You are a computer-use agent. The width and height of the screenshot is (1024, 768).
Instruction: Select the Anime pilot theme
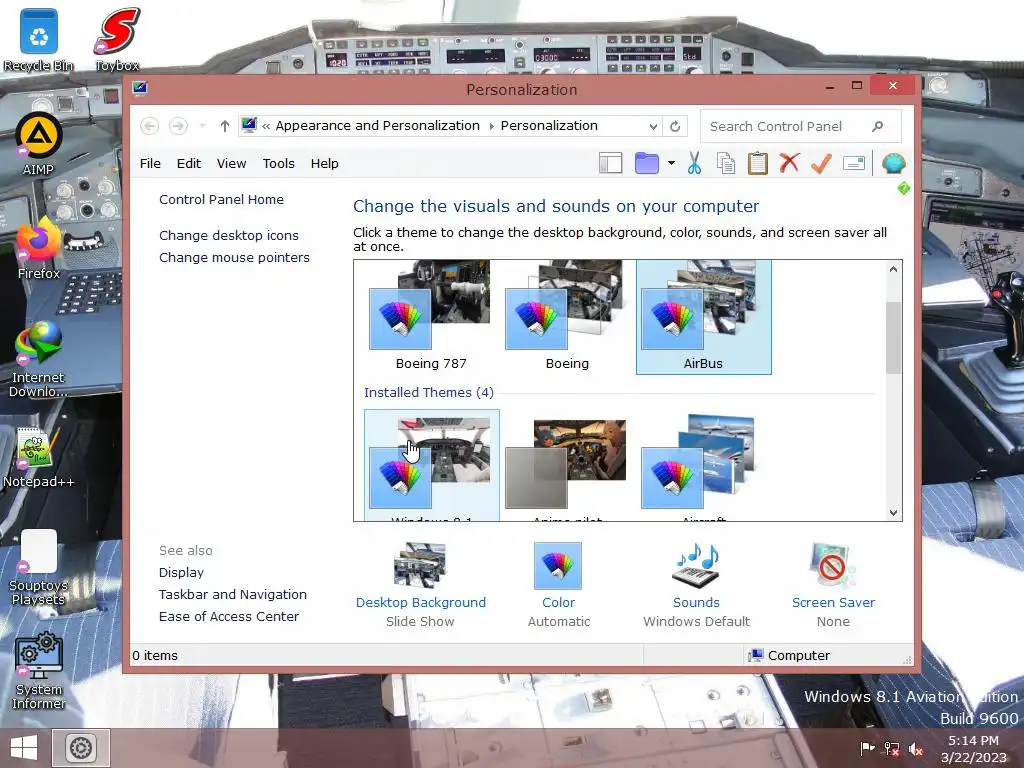coord(567,465)
